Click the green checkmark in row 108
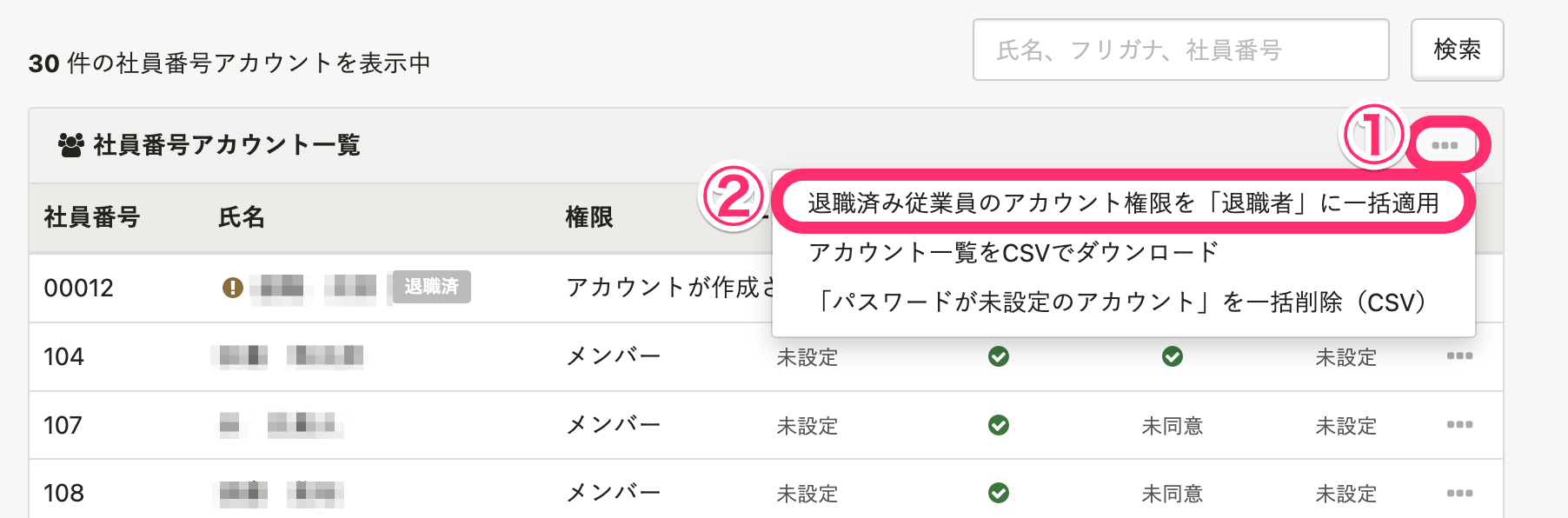Viewport: 1568px width, 518px height. 999,493
